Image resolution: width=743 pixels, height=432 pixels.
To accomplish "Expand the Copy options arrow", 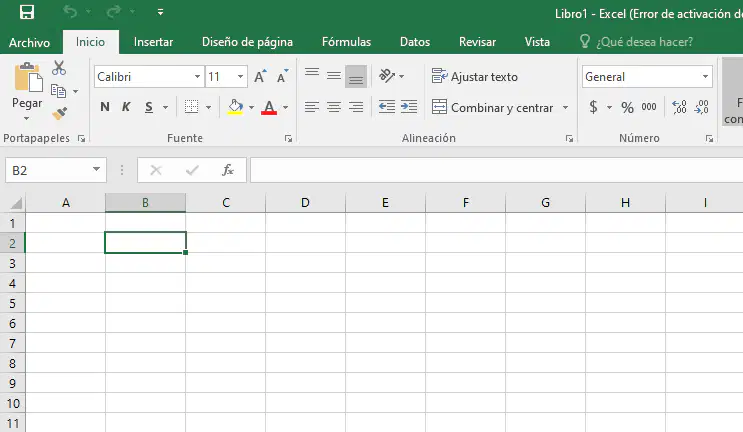I will coord(75,91).
